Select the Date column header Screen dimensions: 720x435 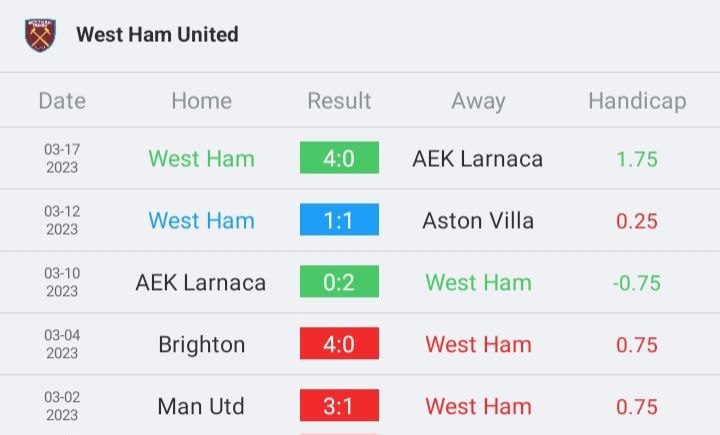coord(62,101)
